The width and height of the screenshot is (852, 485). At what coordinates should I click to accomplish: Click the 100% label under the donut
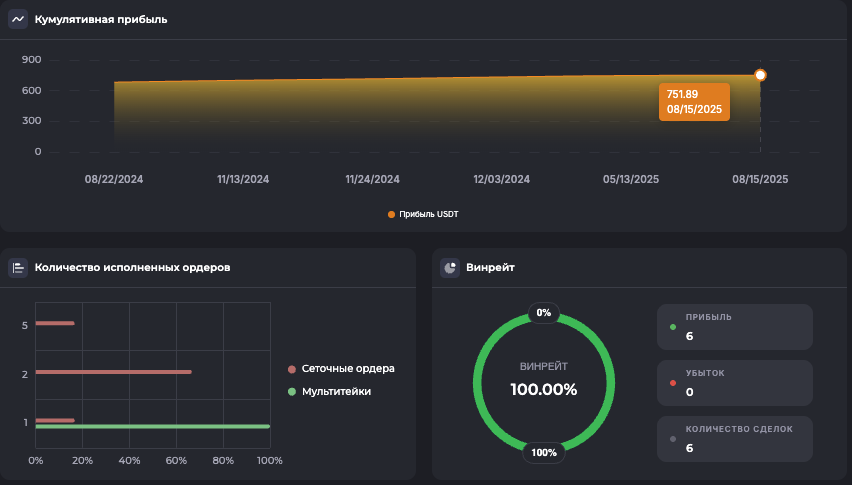click(544, 452)
